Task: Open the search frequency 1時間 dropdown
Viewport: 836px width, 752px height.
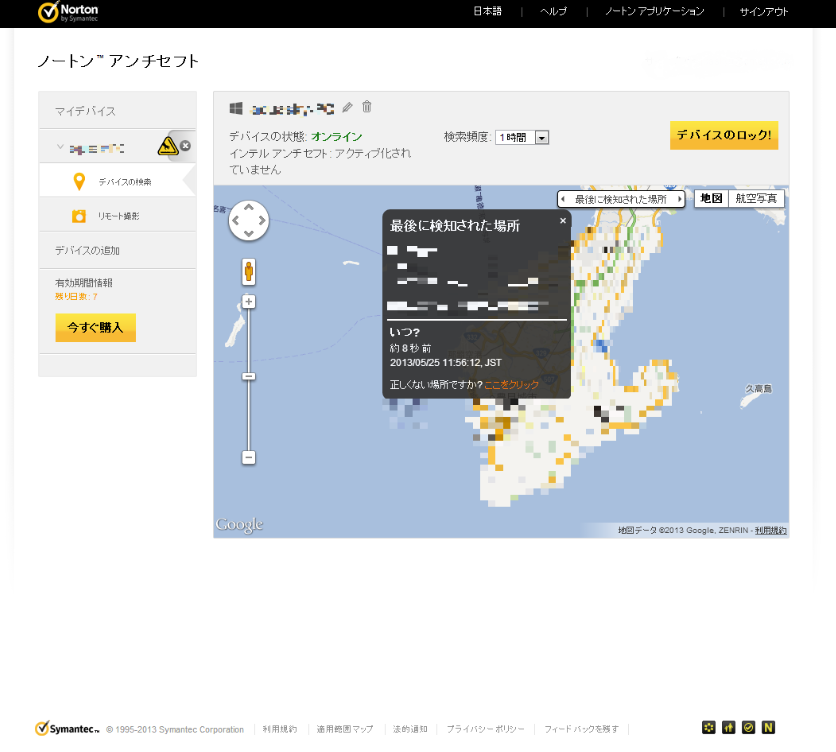Action: [x=522, y=138]
